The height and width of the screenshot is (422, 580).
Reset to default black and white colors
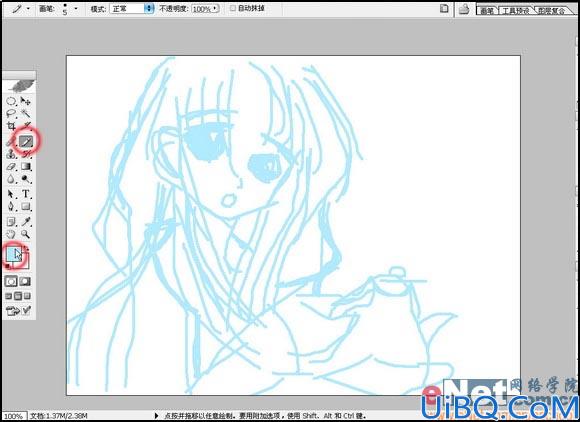8,266
